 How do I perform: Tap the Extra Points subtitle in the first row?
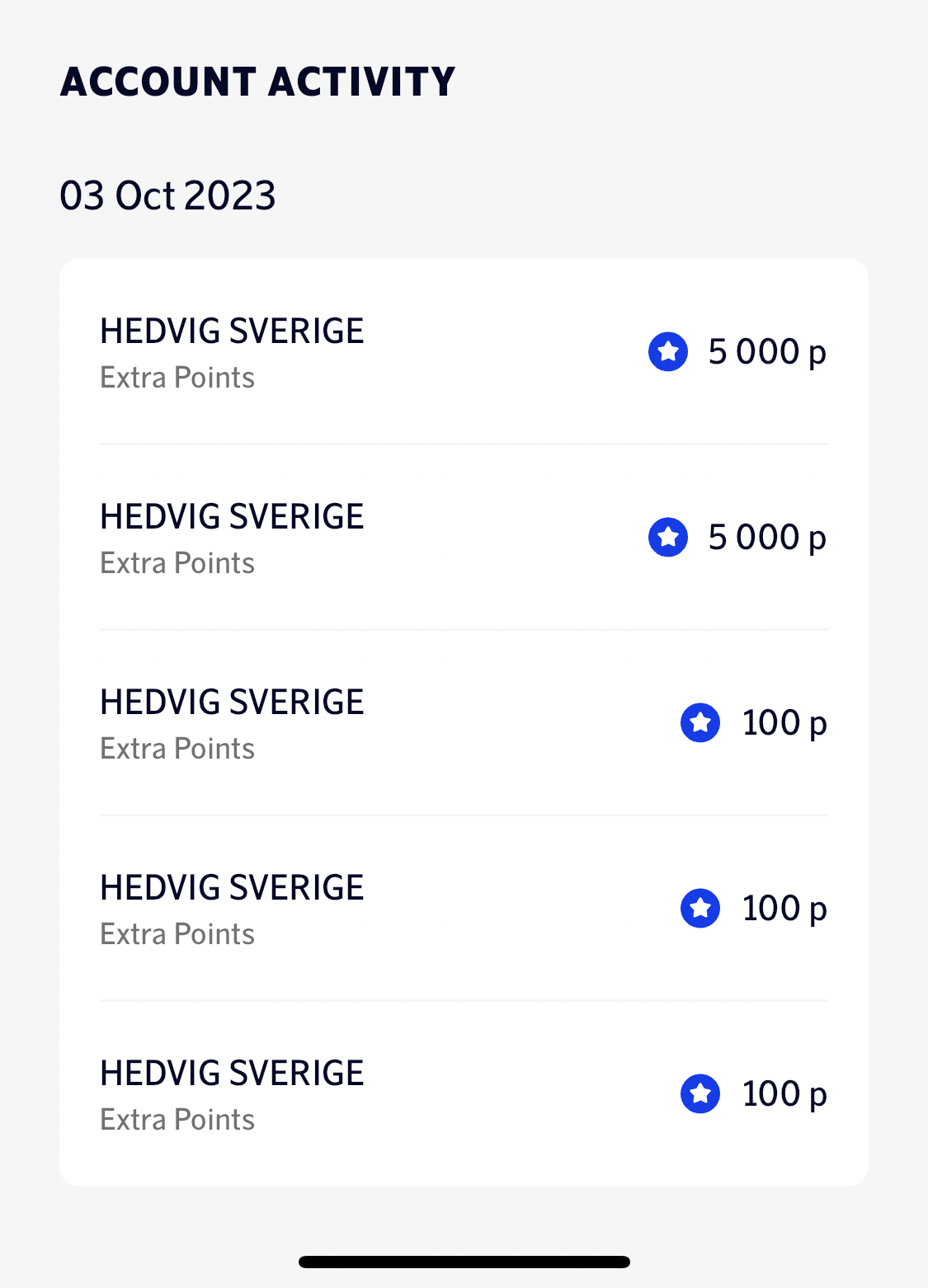(177, 378)
